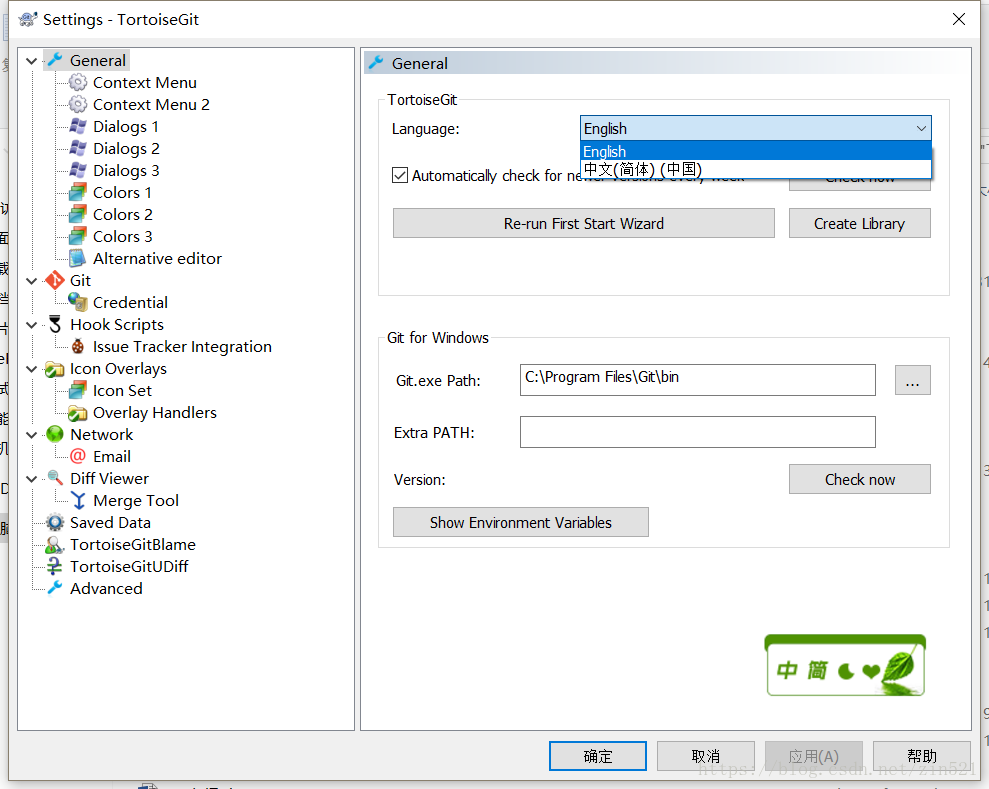The image size is (989, 789).
Task: Open the Dialogs 2 settings page
Action: 126,149
